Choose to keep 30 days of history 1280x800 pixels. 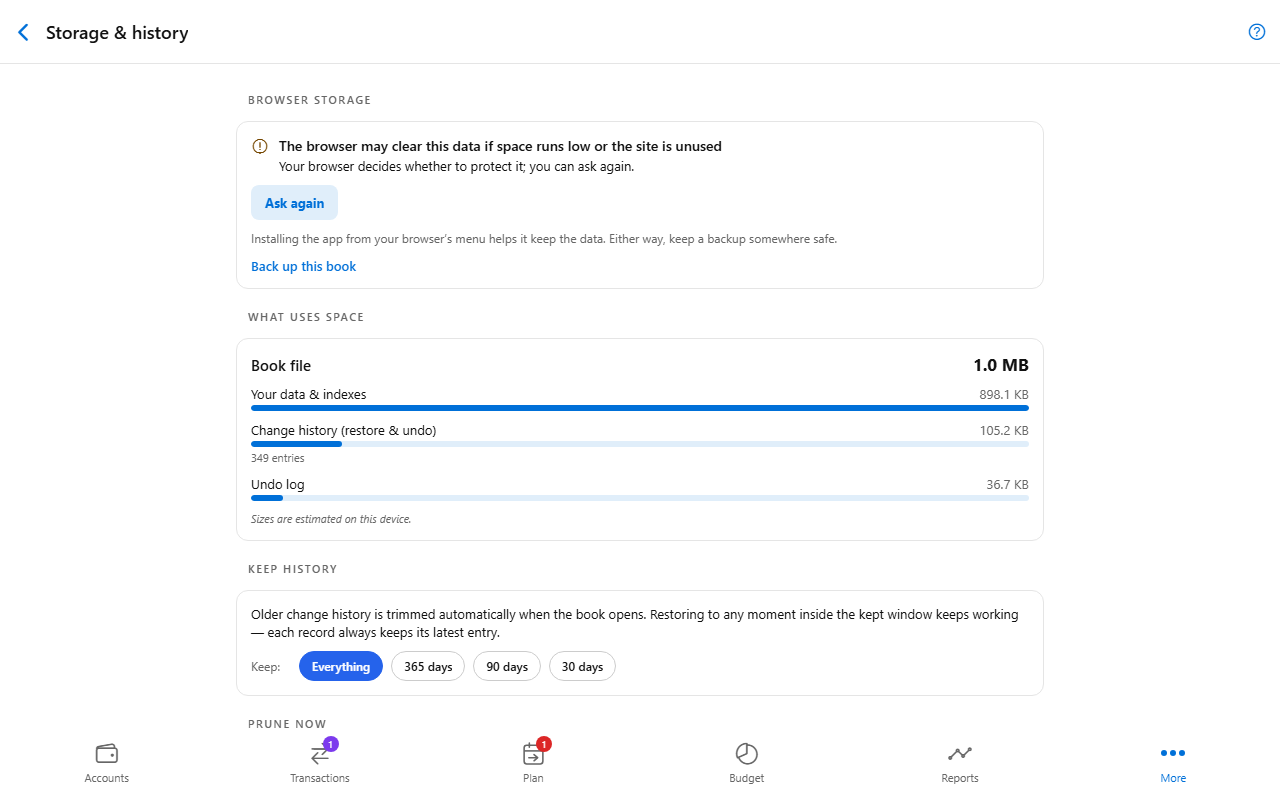582,666
